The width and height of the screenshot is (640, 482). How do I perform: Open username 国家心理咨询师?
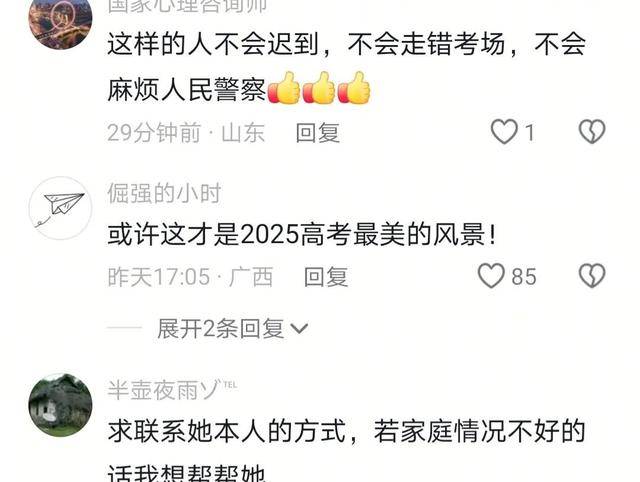[187, 6]
